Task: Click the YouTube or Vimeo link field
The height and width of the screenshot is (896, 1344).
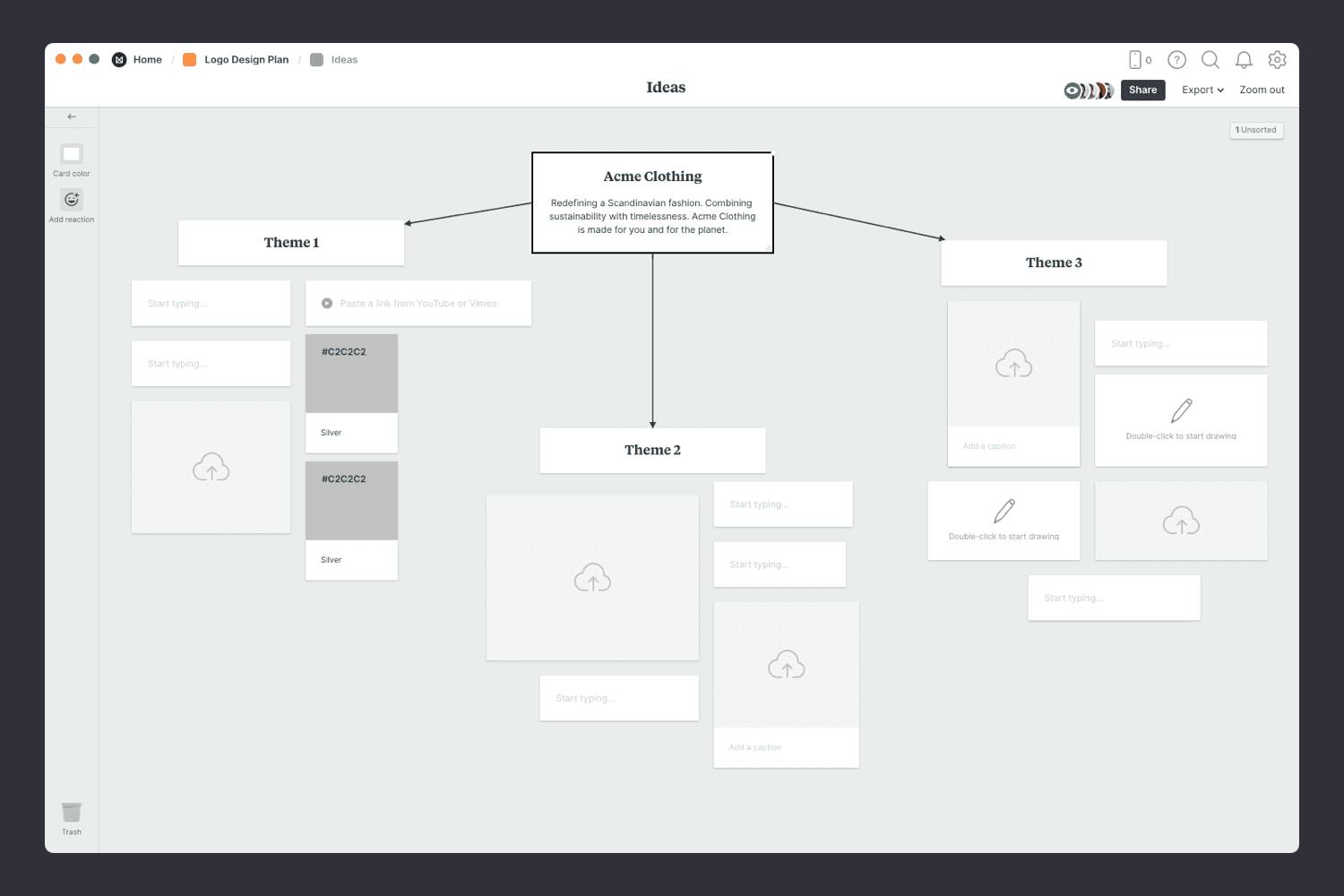Action: tap(418, 304)
